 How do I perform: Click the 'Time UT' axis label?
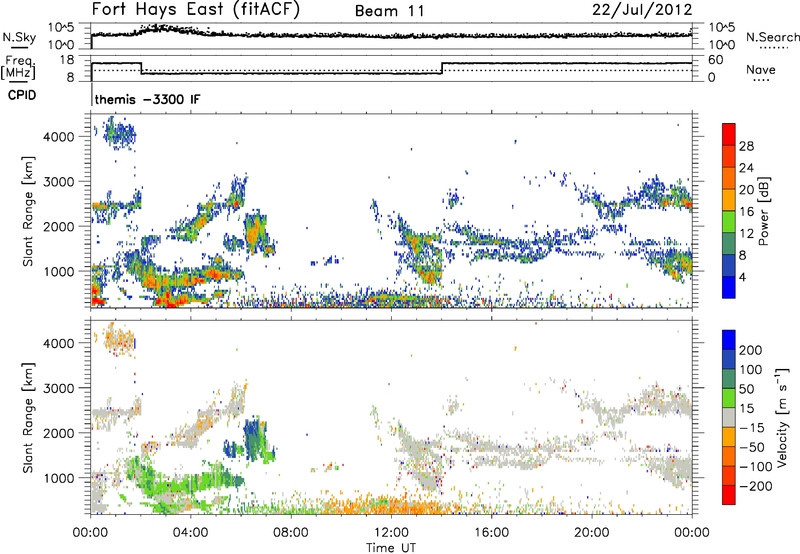(391, 547)
